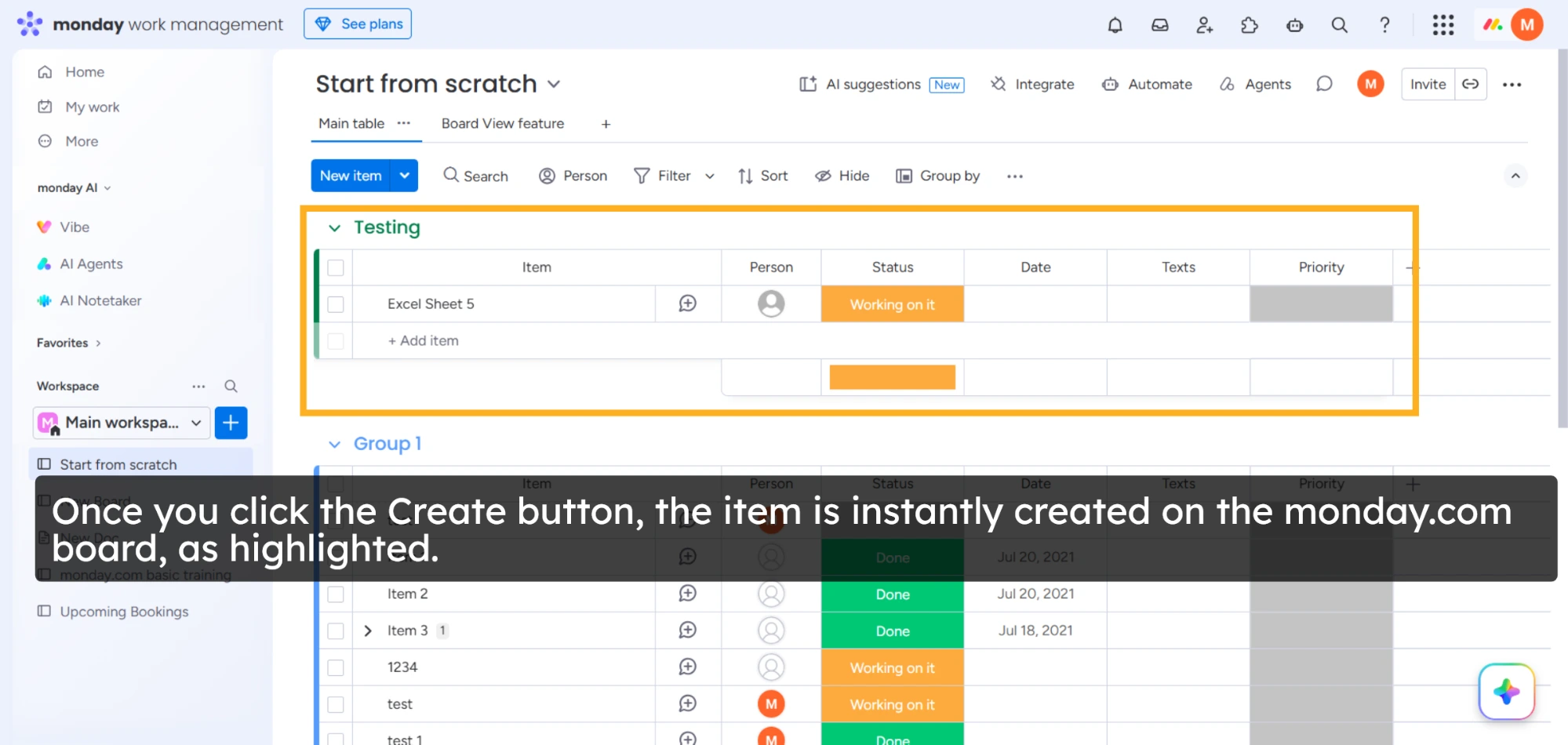Open workspace options three-dot menu
This screenshot has height=745, width=1568.
(x=198, y=386)
